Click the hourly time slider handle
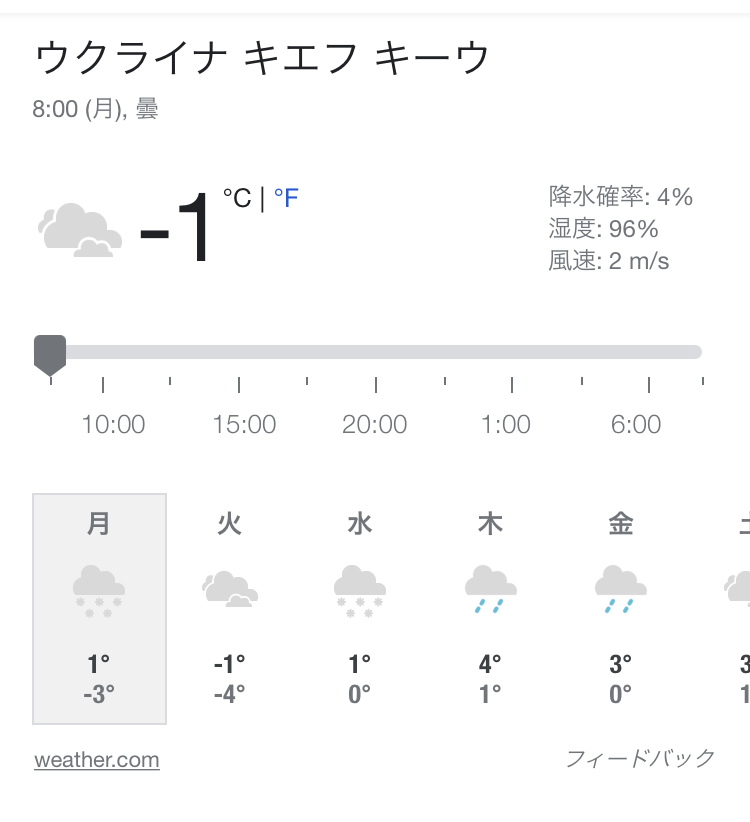Viewport: 750px width, 822px height. click(50, 354)
